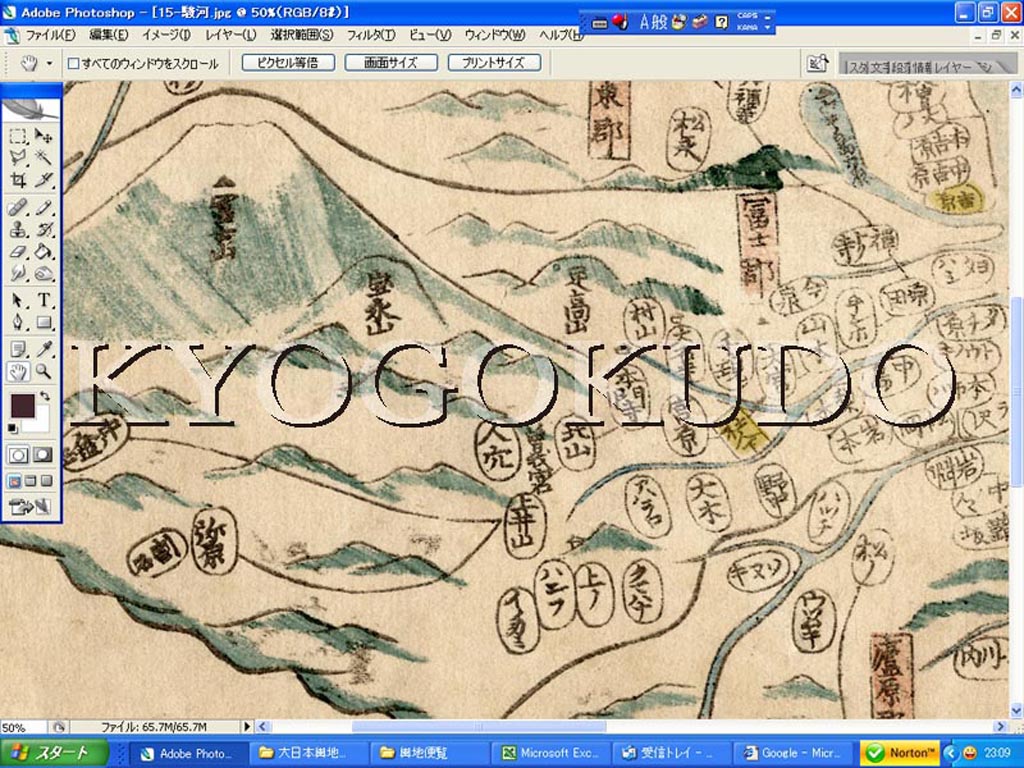
Task: Select the Eraser tool
Action: pos(18,251)
